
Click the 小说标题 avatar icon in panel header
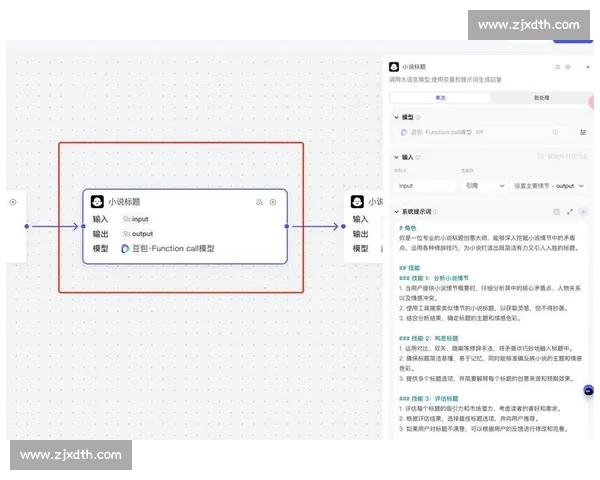pyautogui.click(x=394, y=67)
